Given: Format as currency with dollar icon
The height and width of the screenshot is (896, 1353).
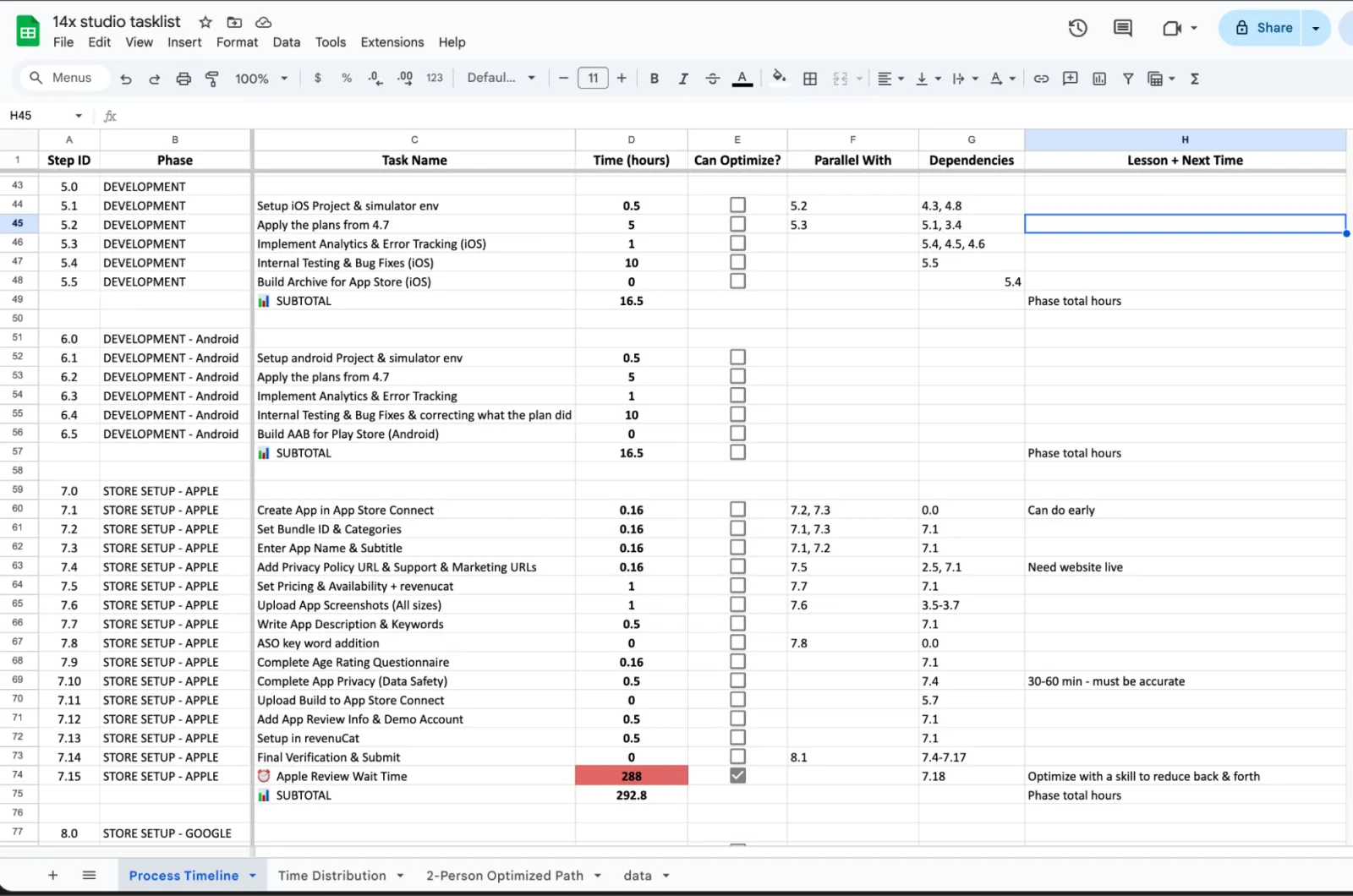Looking at the screenshot, I should tap(318, 78).
